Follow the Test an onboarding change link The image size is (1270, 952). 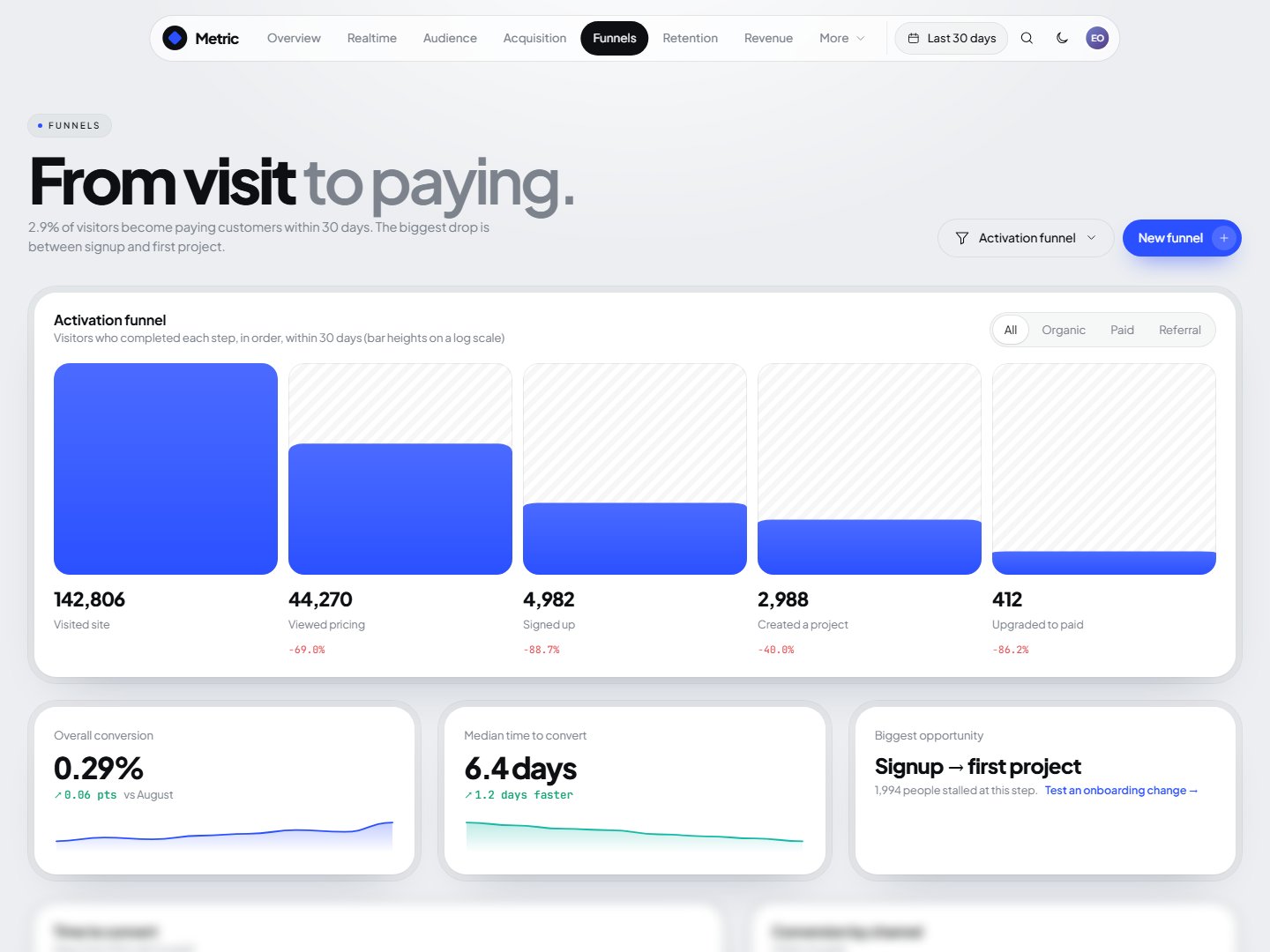pos(1121,791)
